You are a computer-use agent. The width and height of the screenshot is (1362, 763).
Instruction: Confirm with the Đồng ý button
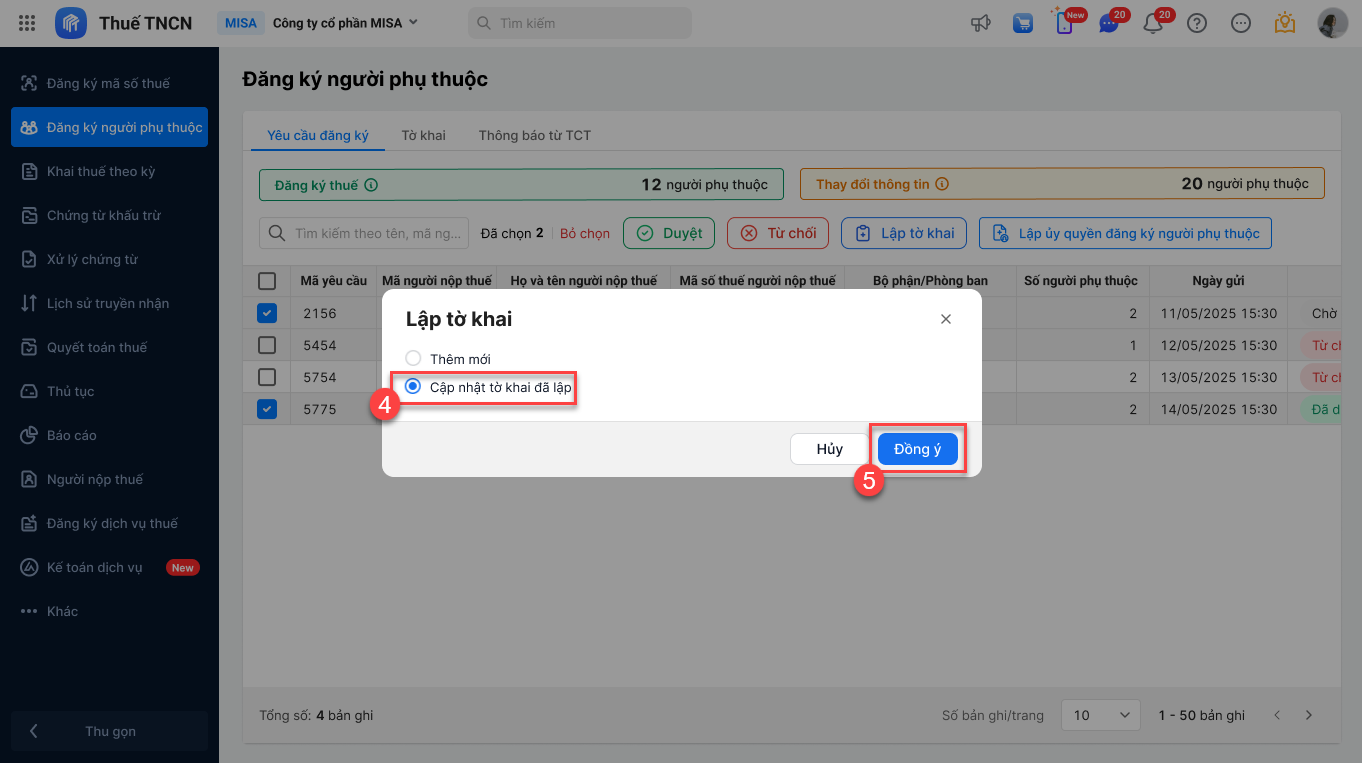[x=917, y=449]
